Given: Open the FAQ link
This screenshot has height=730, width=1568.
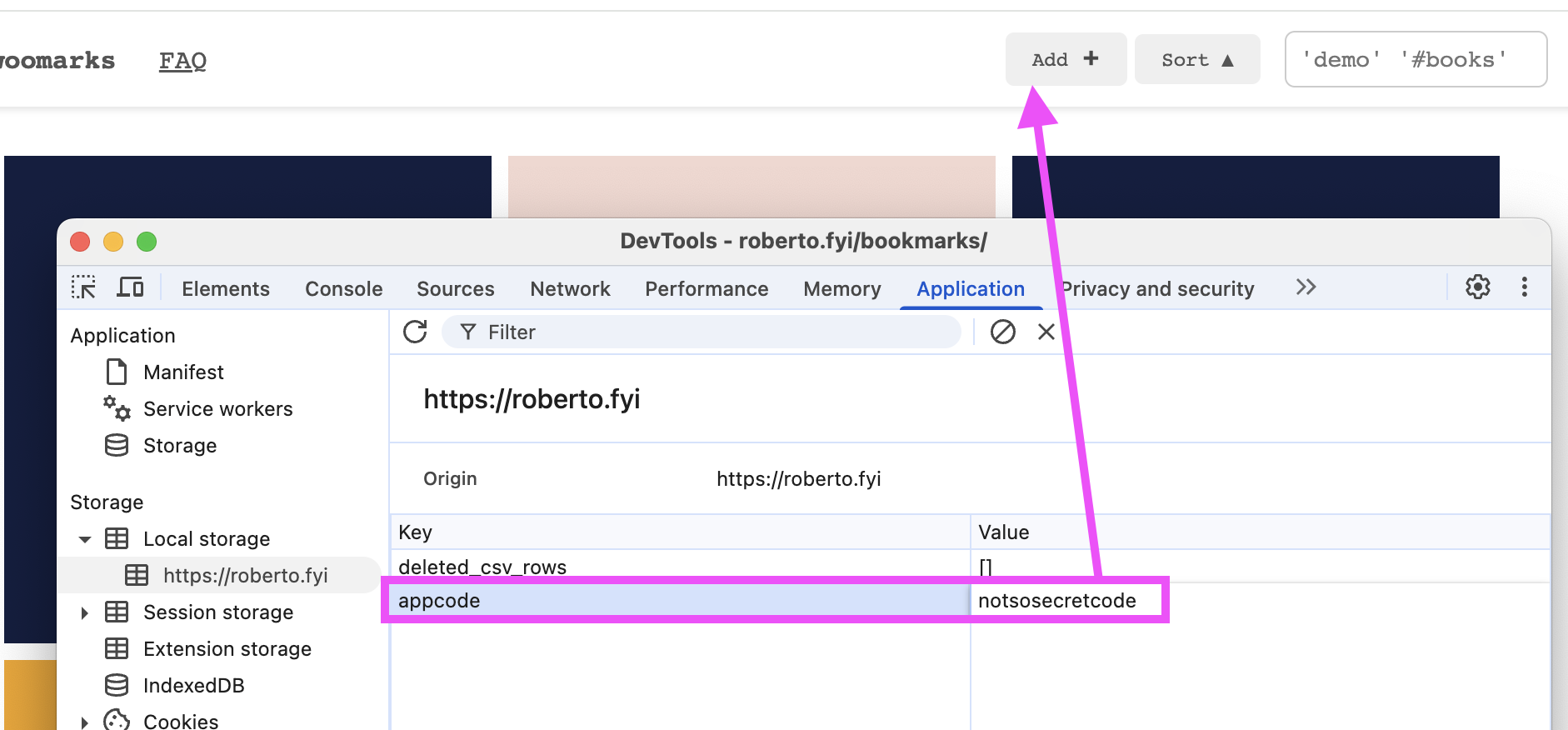Looking at the screenshot, I should point(182,60).
